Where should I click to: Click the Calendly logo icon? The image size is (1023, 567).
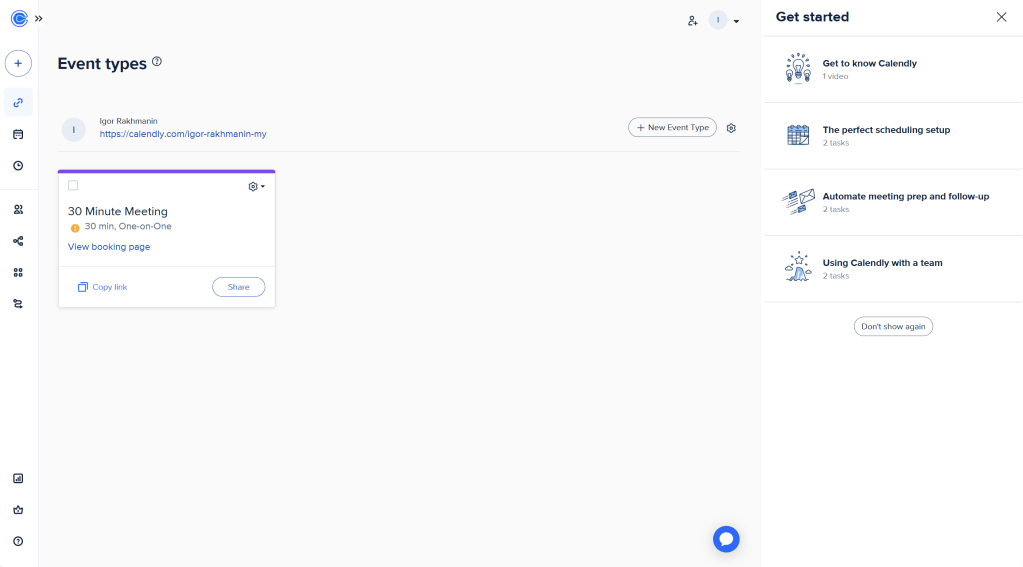tap(18, 18)
